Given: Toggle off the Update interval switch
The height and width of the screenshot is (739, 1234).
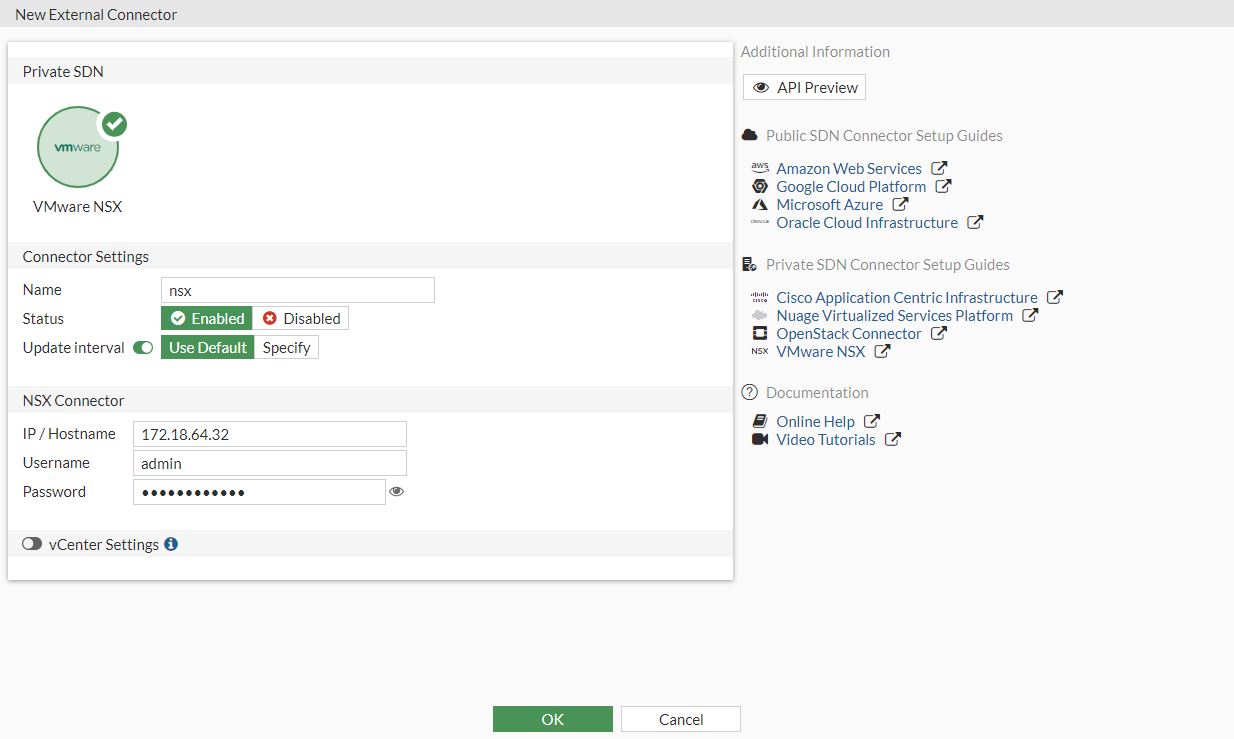Looking at the screenshot, I should tap(143, 347).
